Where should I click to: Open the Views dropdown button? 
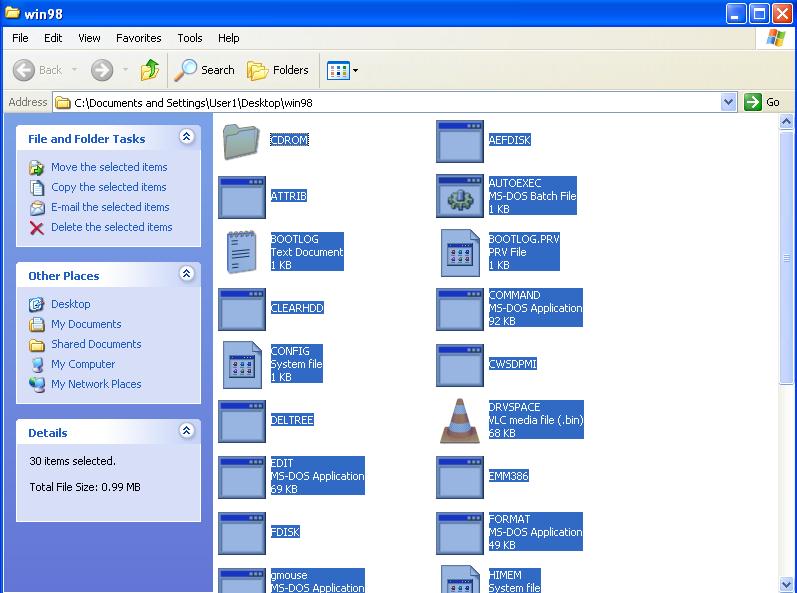[342, 70]
